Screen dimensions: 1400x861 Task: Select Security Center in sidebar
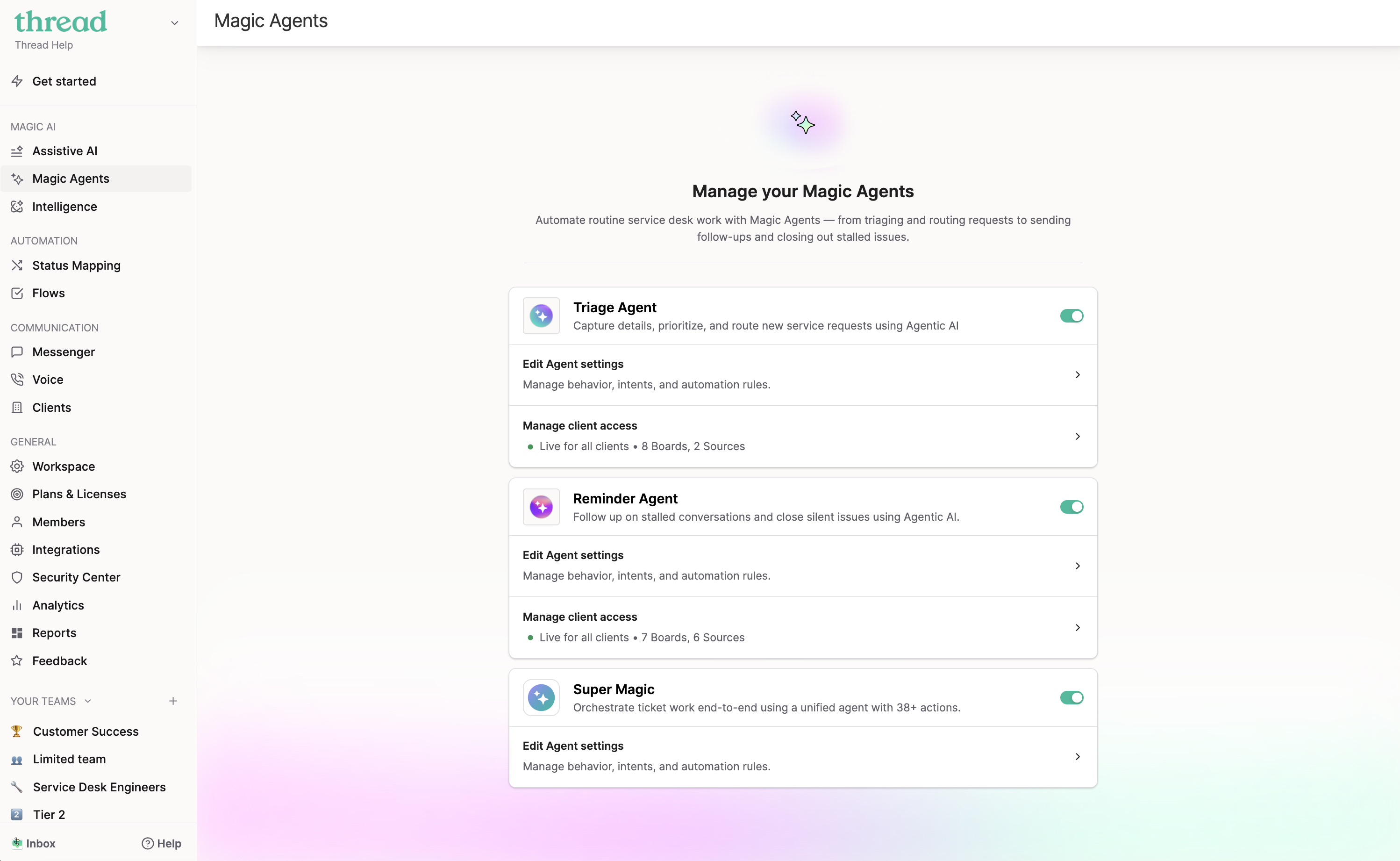pos(96,577)
